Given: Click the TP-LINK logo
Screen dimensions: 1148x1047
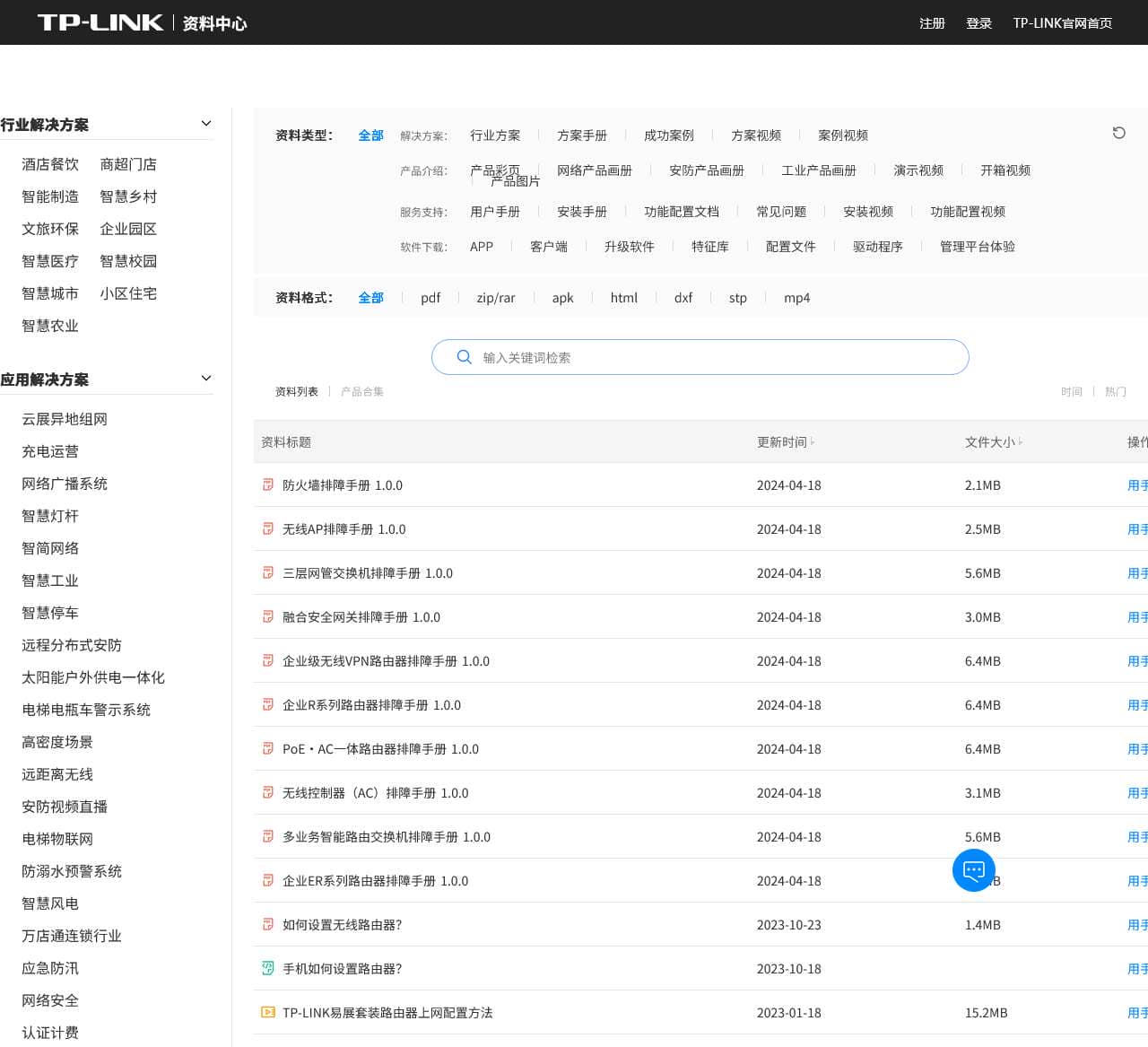Looking at the screenshot, I should (x=100, y=22).
